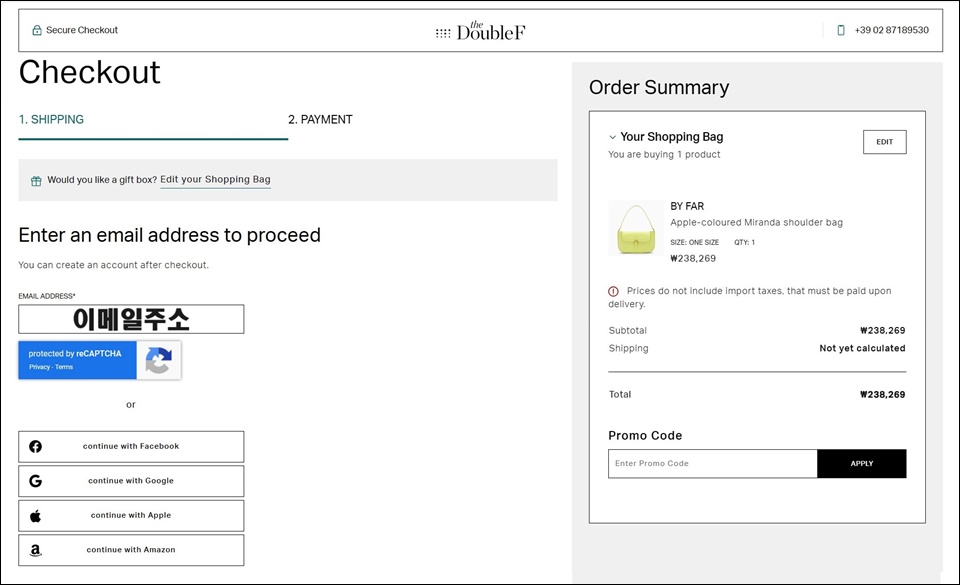The width and height of the screenshot is (960, 585).
Task: Click the Google G logo icon
Action: (36, 481)
